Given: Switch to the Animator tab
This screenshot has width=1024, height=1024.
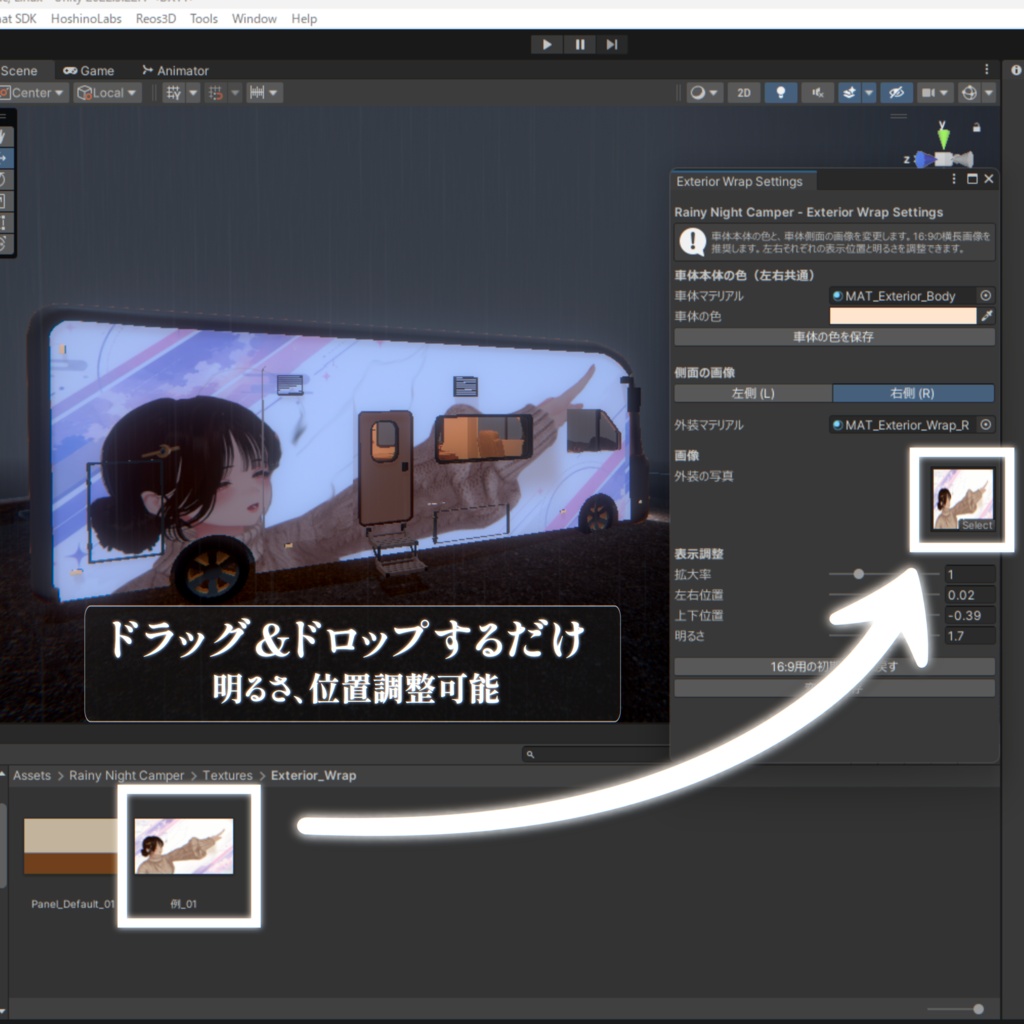Looking at the screenshot, I should 176,71.
